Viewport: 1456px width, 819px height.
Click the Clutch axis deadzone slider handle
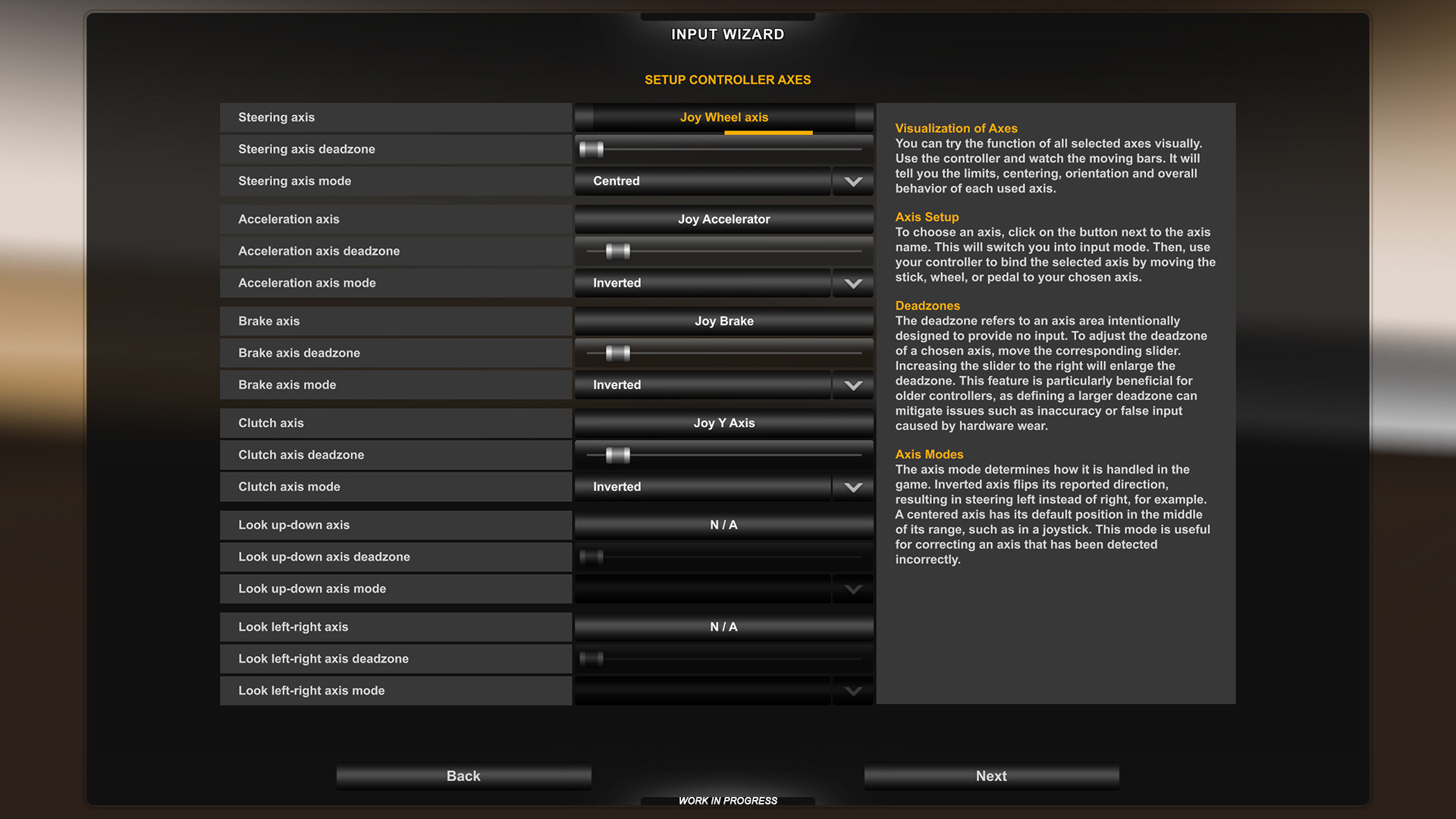(617, 454)
